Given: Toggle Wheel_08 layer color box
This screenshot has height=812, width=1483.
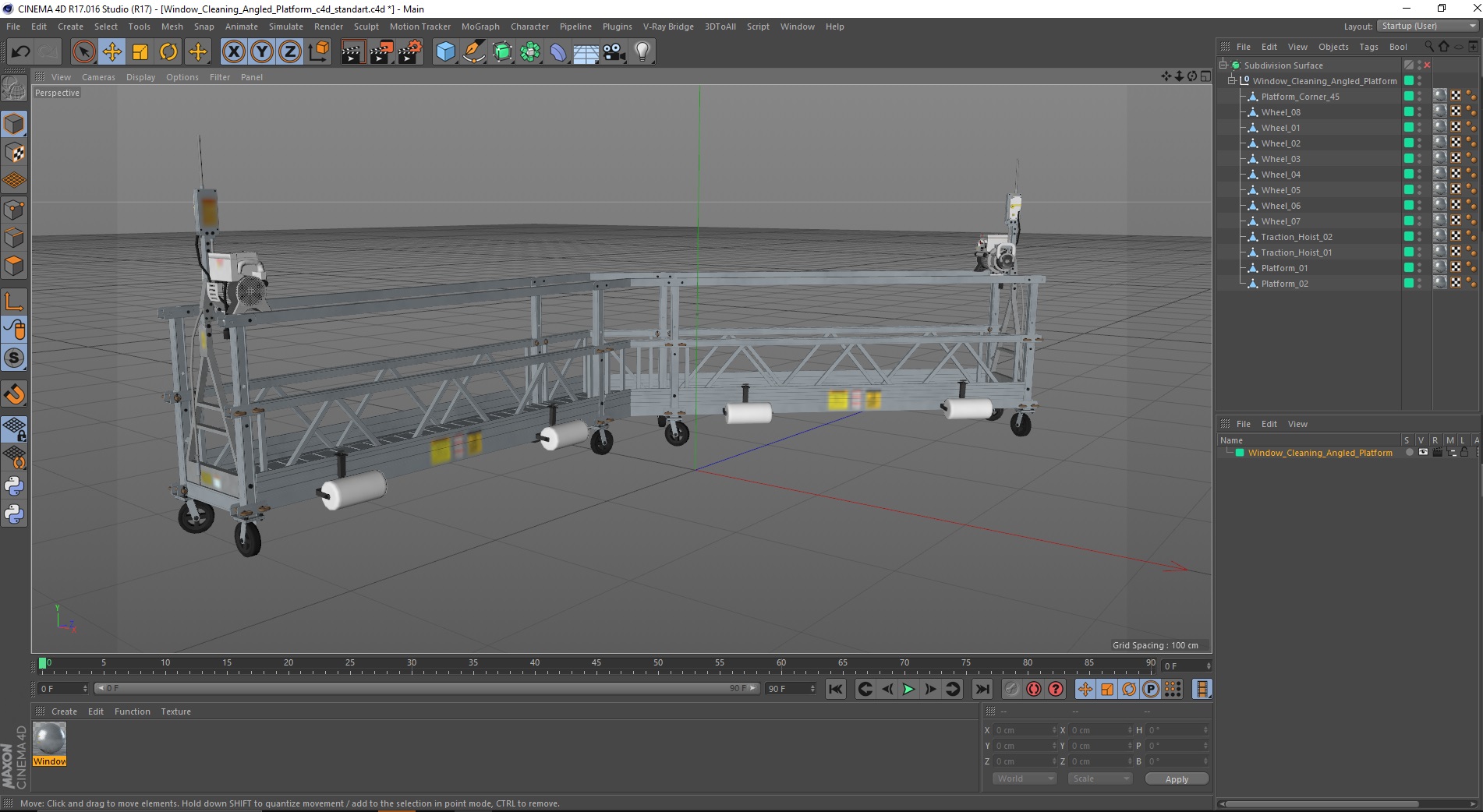Looking at the screenshot, I should click(x=1409, y=112).
